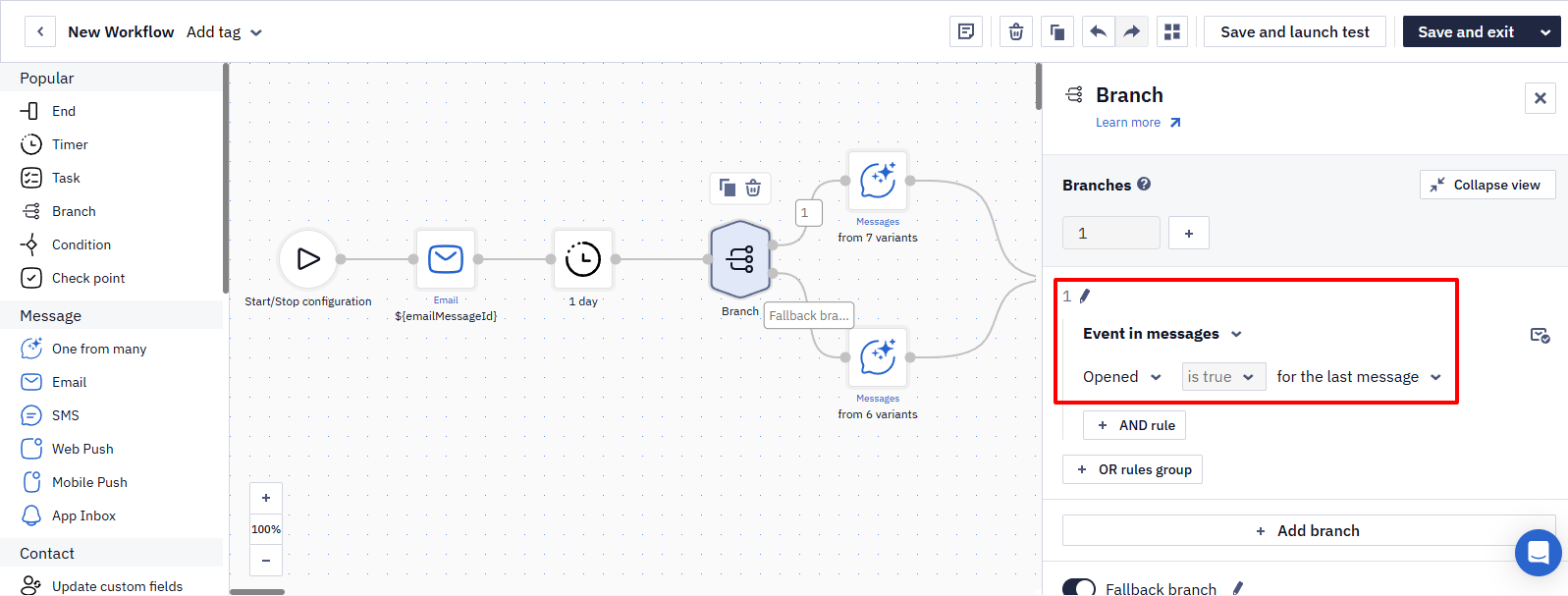Click the branch name field containing 1
Screen dimensions: 1568x596
(1111, 233)
